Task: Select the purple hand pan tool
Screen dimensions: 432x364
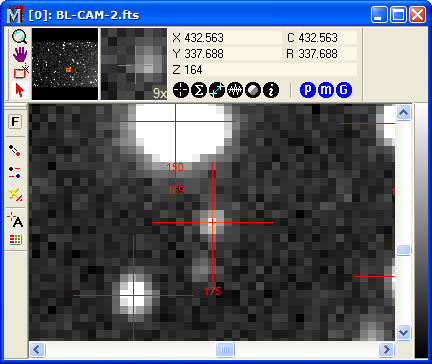Action: (x=20, y=54)
